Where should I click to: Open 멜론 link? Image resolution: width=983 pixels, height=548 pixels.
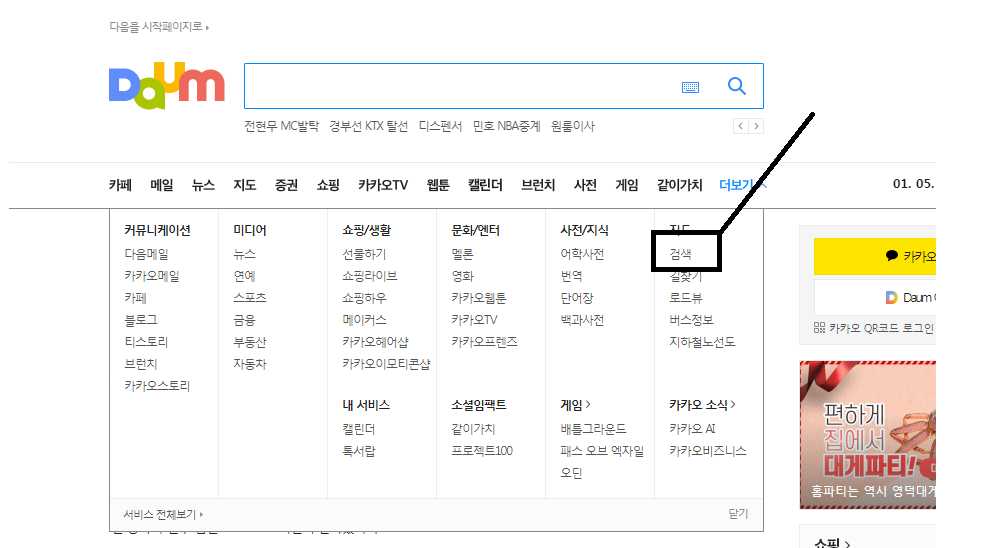462,254
